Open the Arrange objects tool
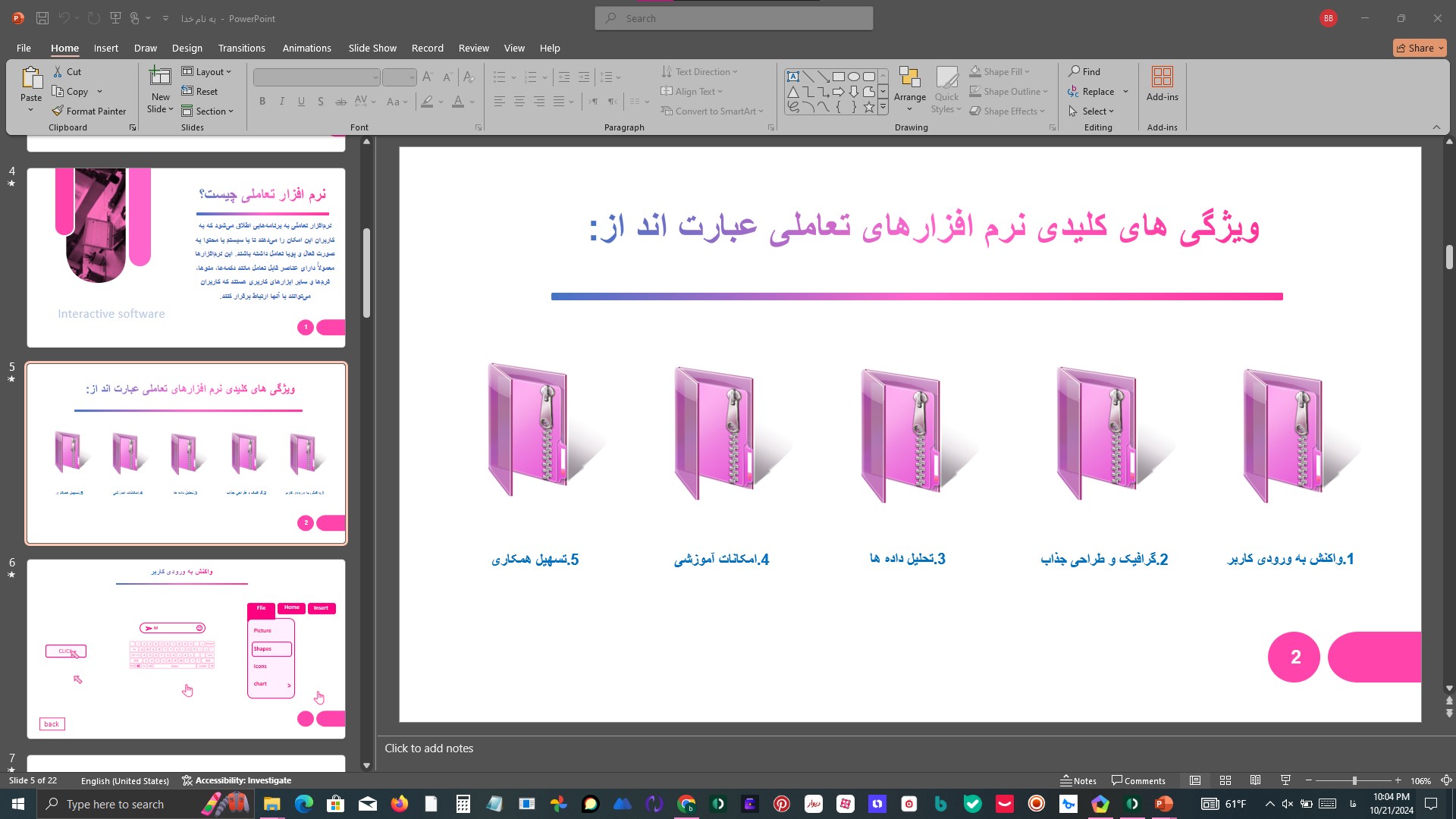The width and height of the screenshot is (1456, 819). [x=910, y=89]
